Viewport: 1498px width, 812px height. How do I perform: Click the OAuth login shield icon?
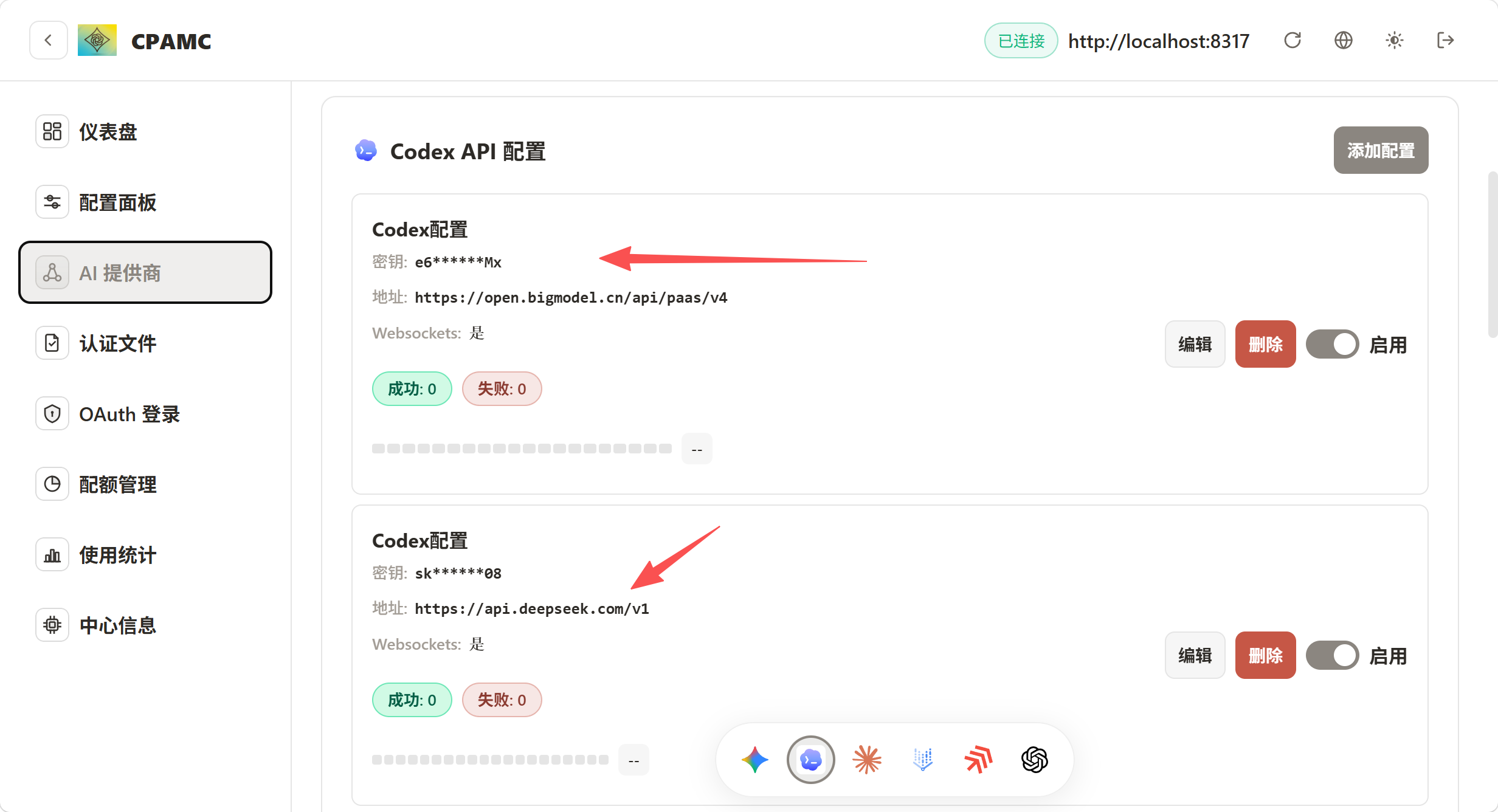click(x=52, y=414)
